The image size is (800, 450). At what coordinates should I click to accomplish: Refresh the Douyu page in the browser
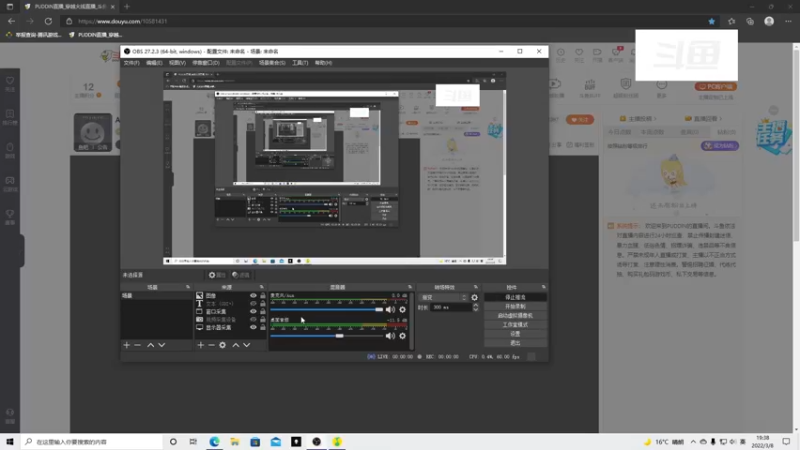[x=48, y=21]
